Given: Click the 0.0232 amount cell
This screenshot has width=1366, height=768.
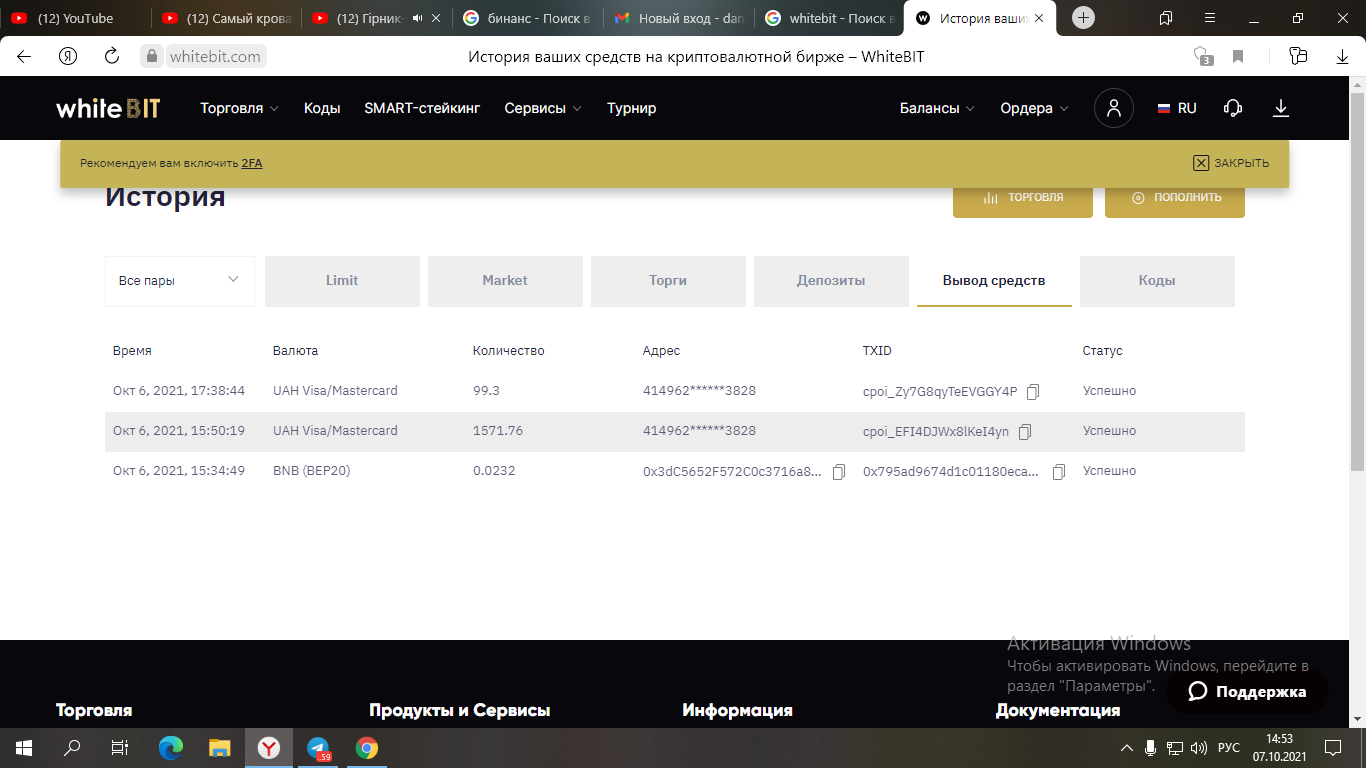Looking at the screenshot, I should tap(494, 471).
